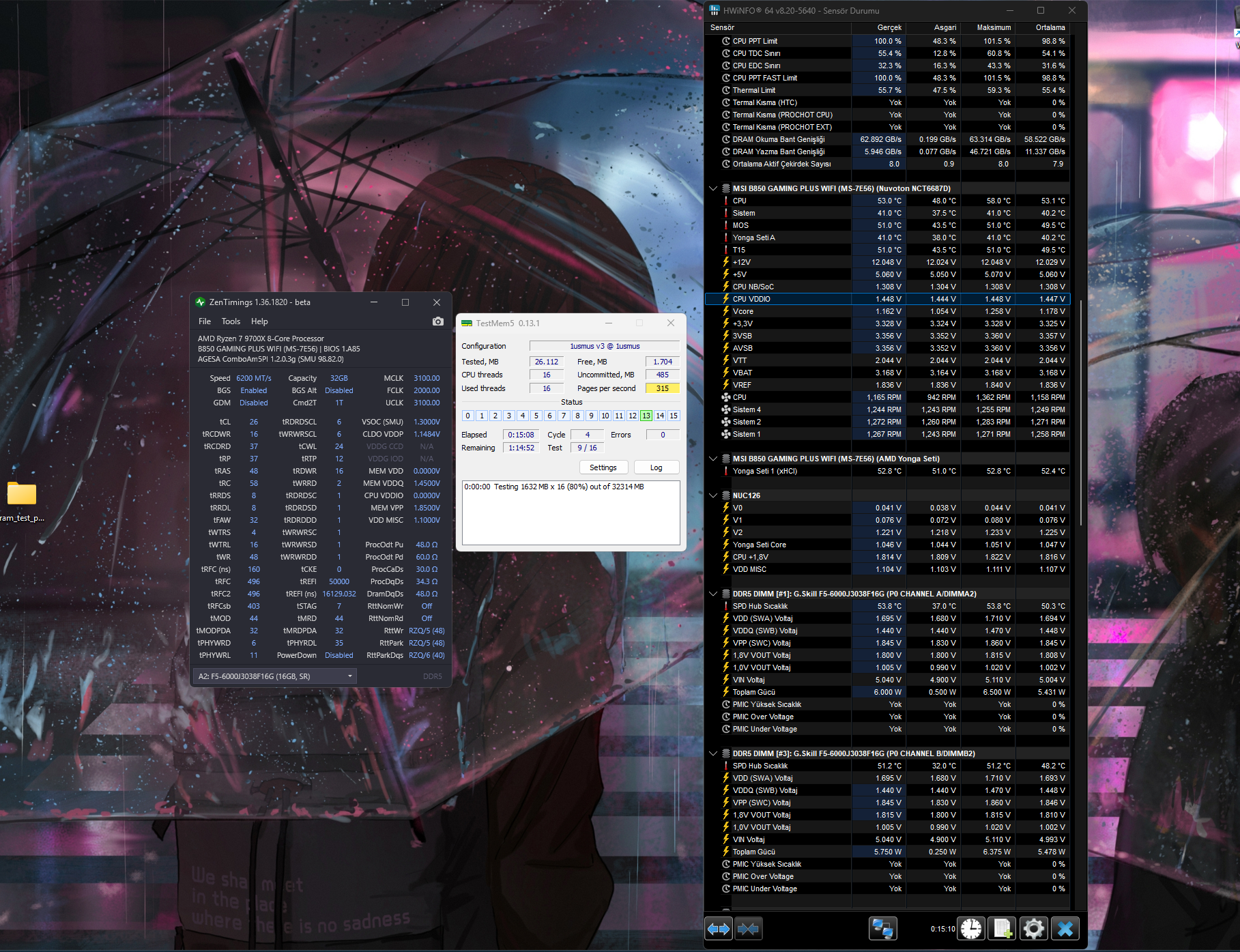The height and width of the screenshot is (952, 1240).
Task: Click the HWiNFO title bar app icon
Action: (x=714, y=10)
